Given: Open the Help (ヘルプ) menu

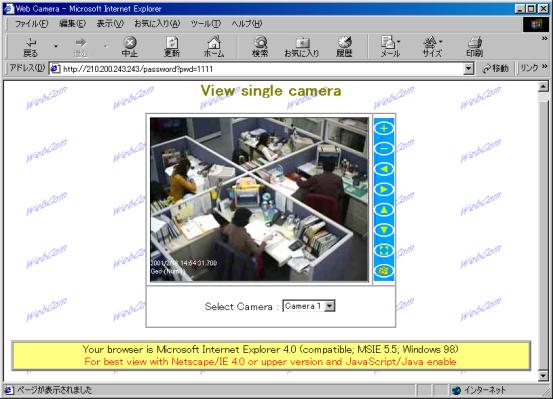Looking at the screenshot, I should (x=247, y=24).
